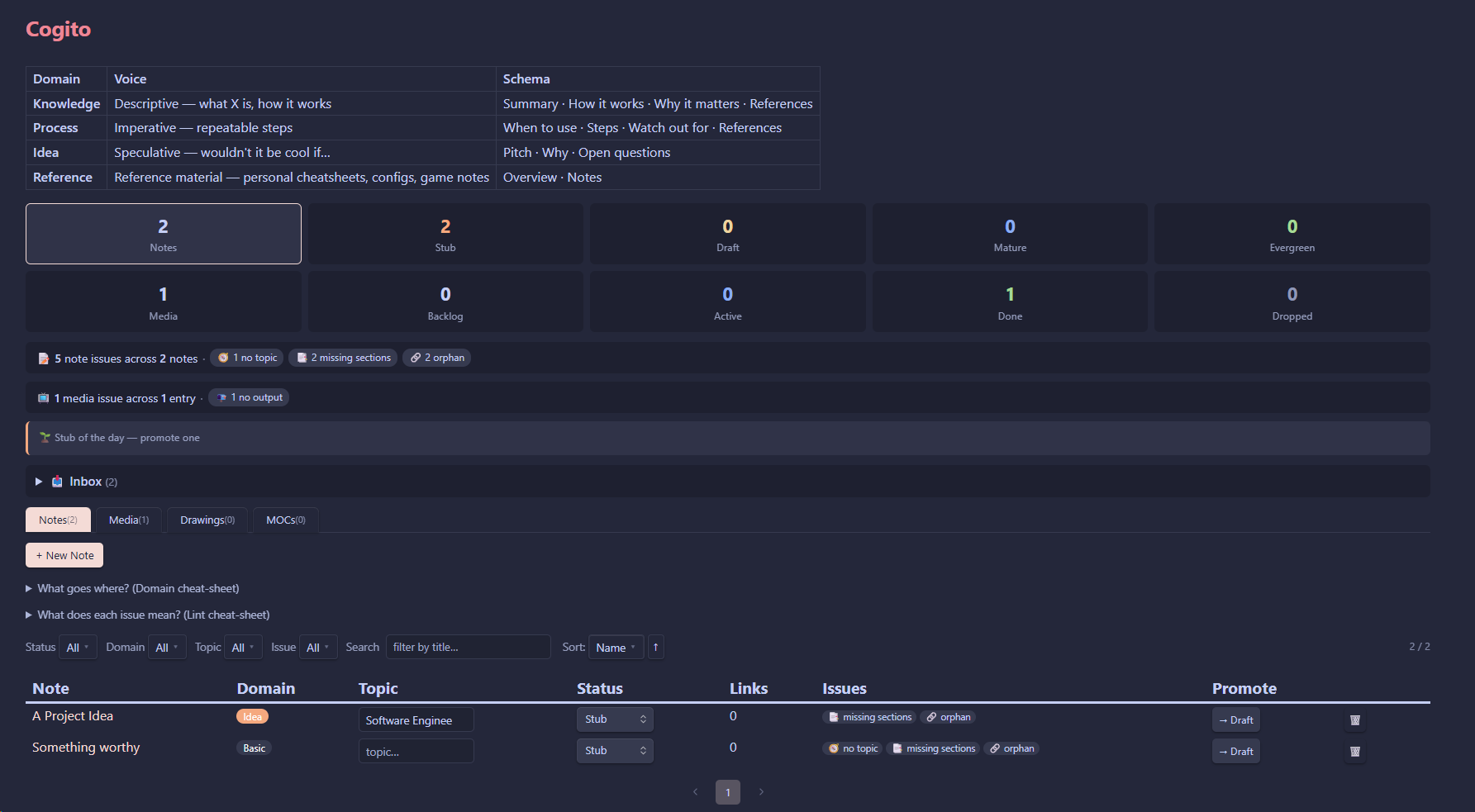Change status dropdown for Something worthy
Screen dimensions: 1475x812
pyautogui.click(x=615, y=751)
